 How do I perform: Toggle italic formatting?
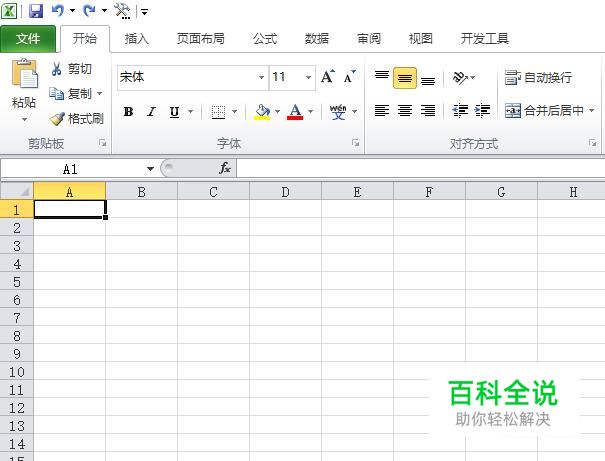click(151, 112)
